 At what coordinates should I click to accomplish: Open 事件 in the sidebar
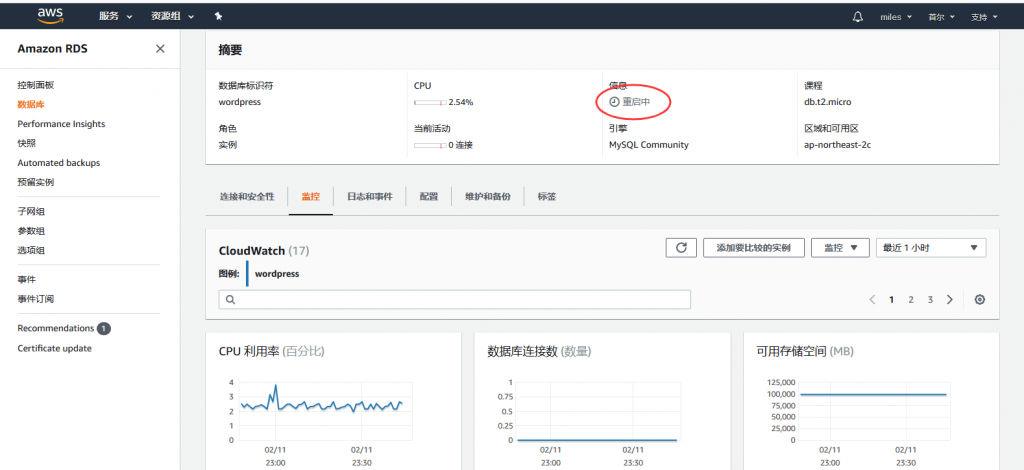coord(27,279)
